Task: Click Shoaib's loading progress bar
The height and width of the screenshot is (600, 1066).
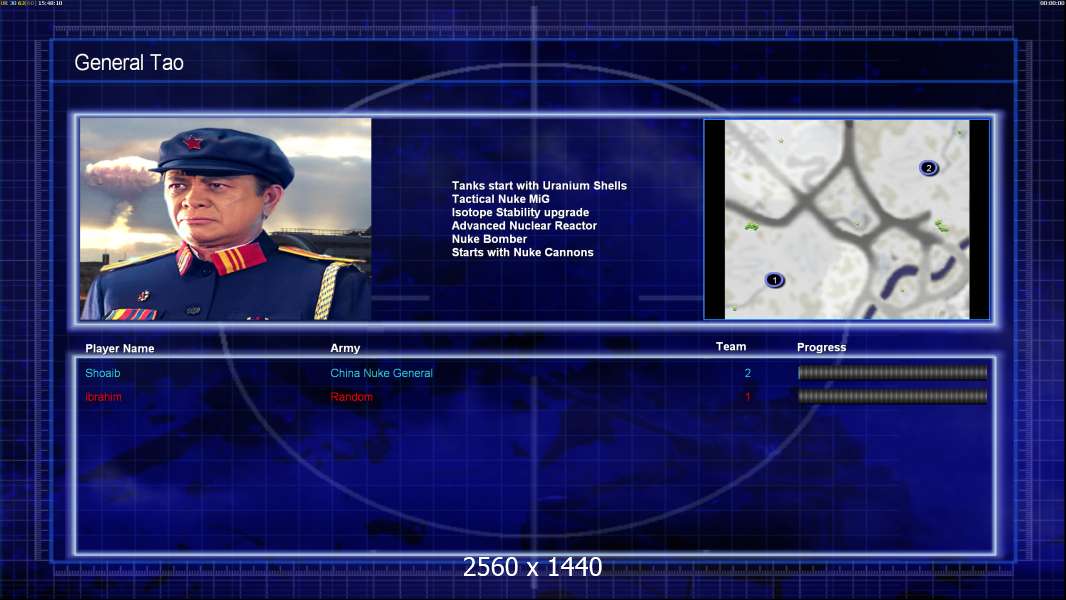Action: click(x=892, y=373)
